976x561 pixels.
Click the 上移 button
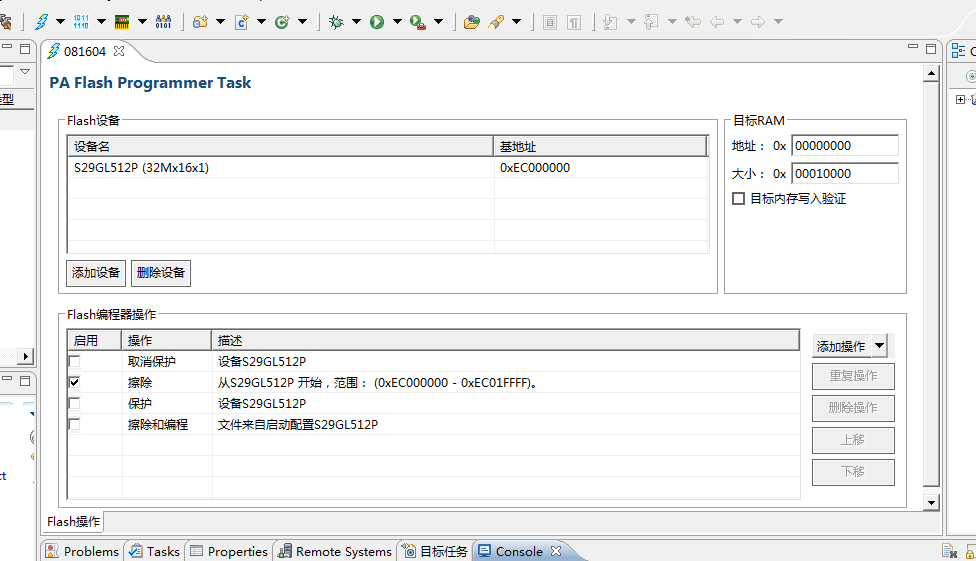coord(853,440)
